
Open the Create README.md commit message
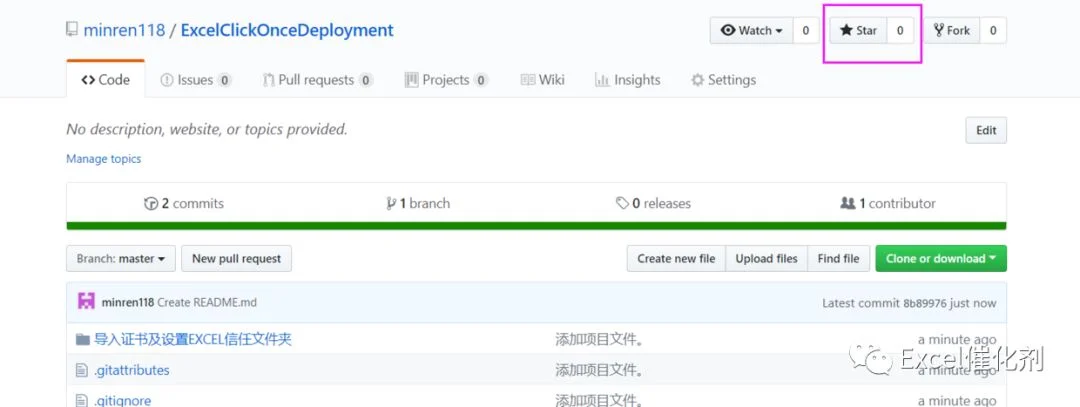point(207,302)
